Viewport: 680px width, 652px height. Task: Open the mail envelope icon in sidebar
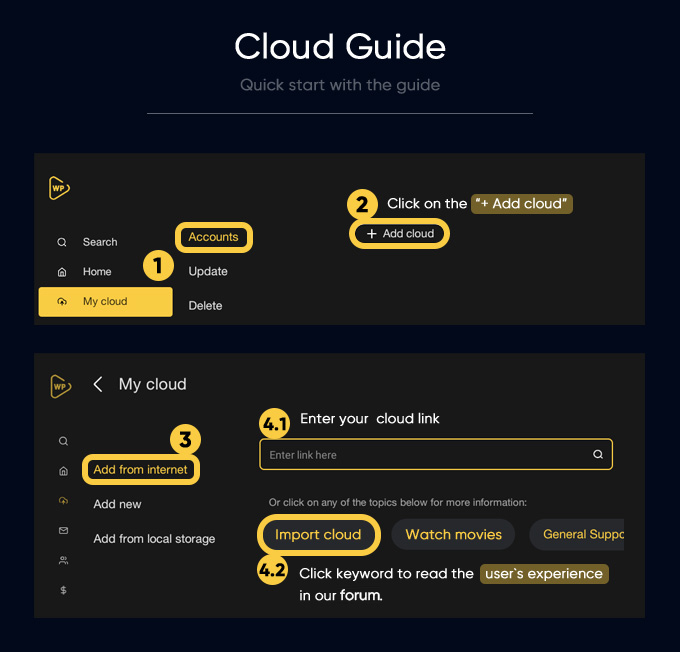coord(63,530)
